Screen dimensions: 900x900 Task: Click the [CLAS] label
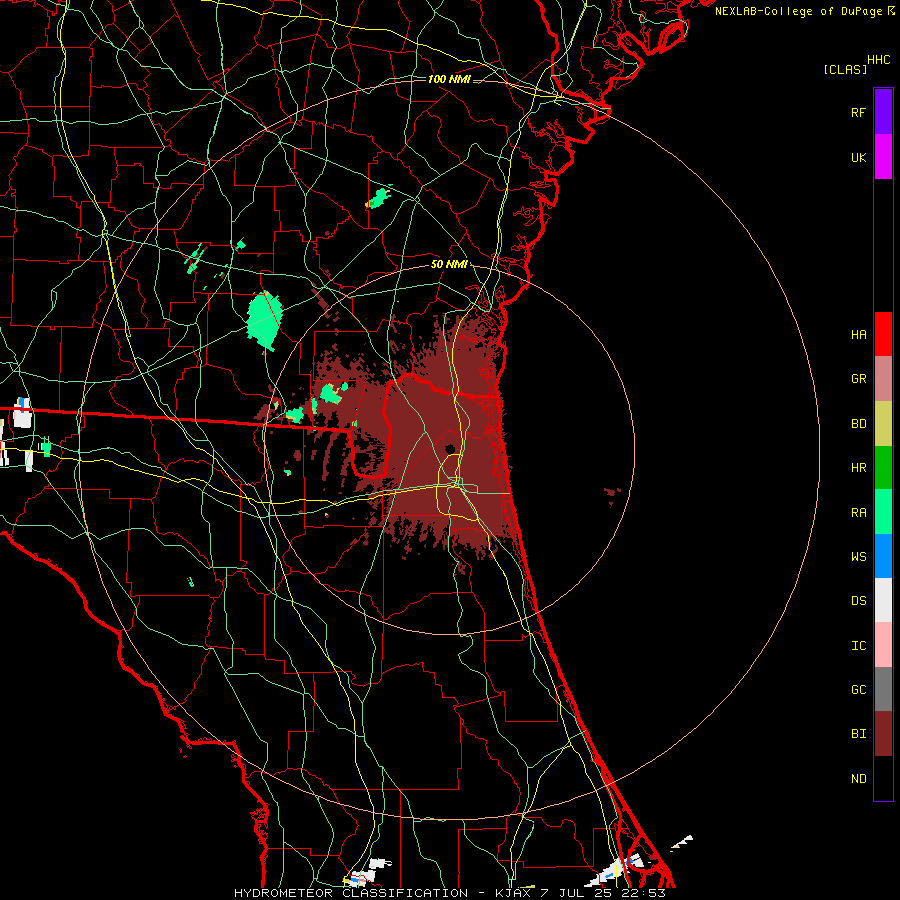pyautogui.click(x=845, y=69)
